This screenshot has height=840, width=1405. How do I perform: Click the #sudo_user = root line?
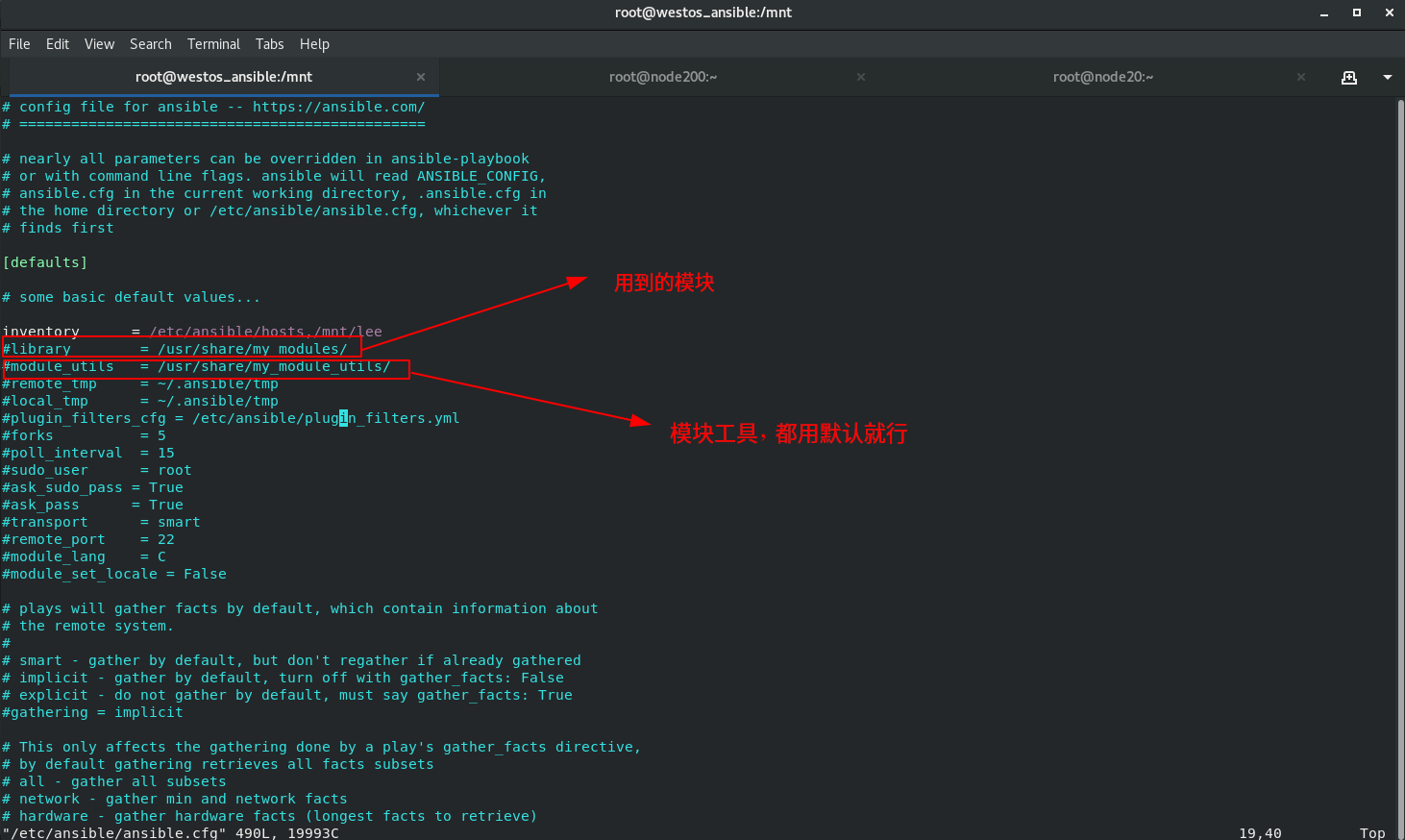[x=97, y=470]
